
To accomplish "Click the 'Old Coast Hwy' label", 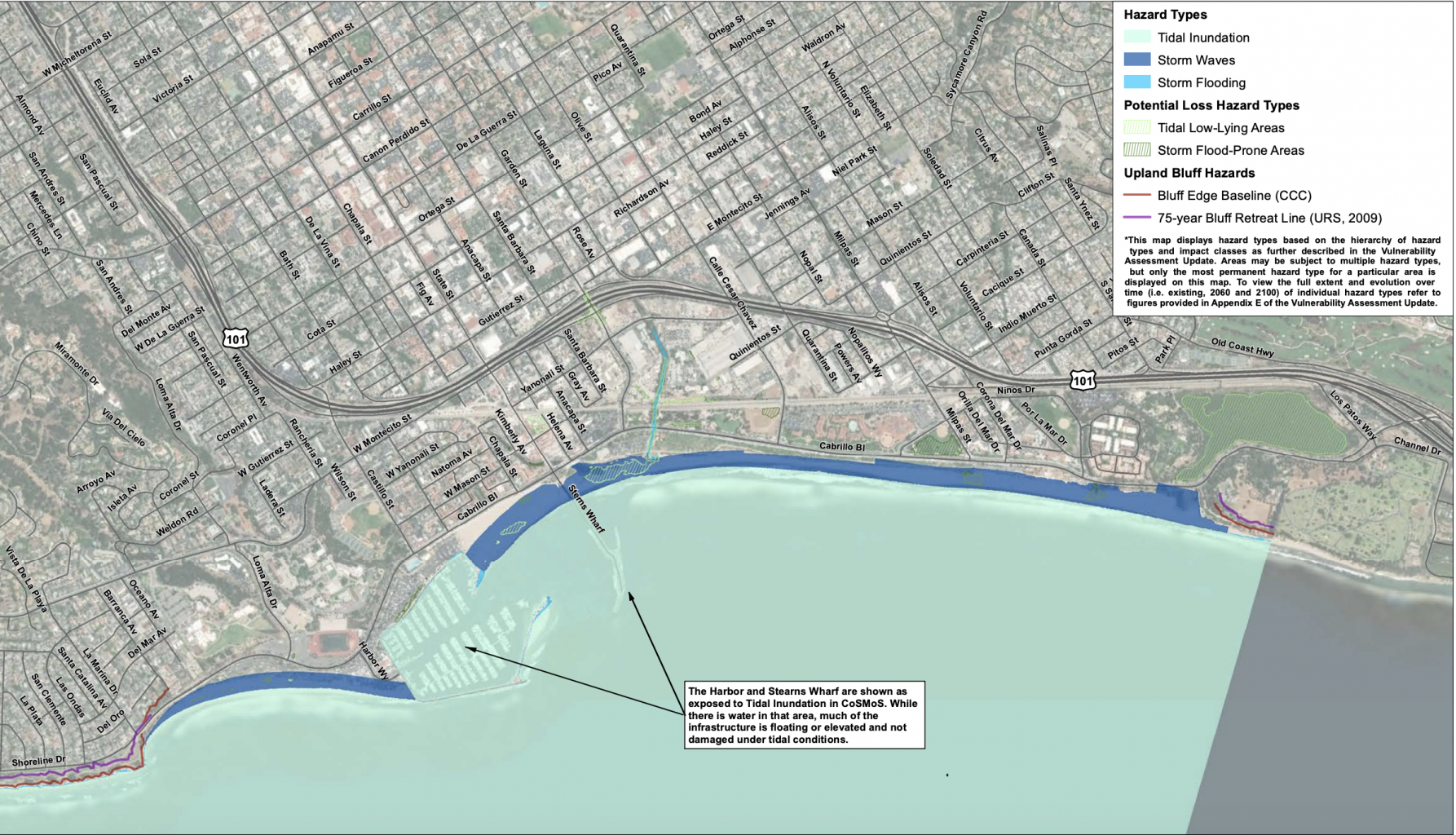I will tap(1242, 348).
